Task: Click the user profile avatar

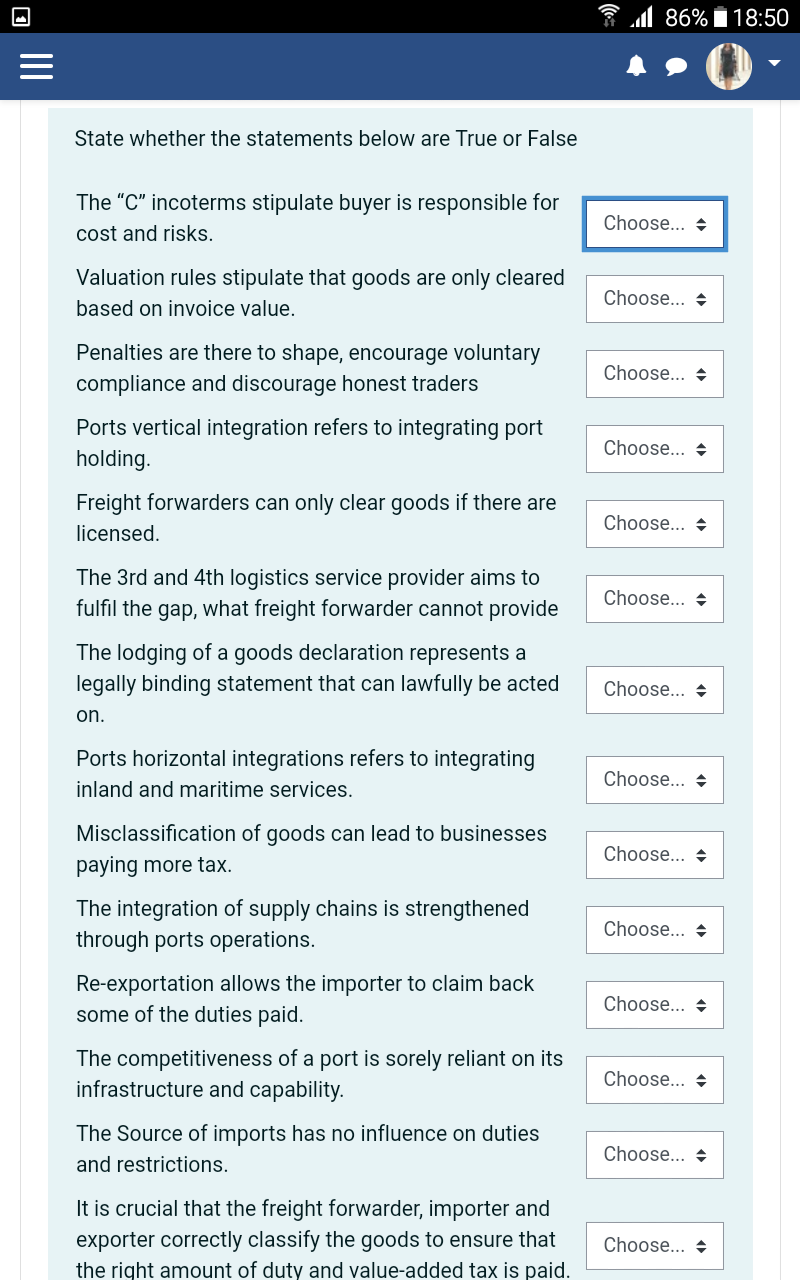Action: point(729,66)
